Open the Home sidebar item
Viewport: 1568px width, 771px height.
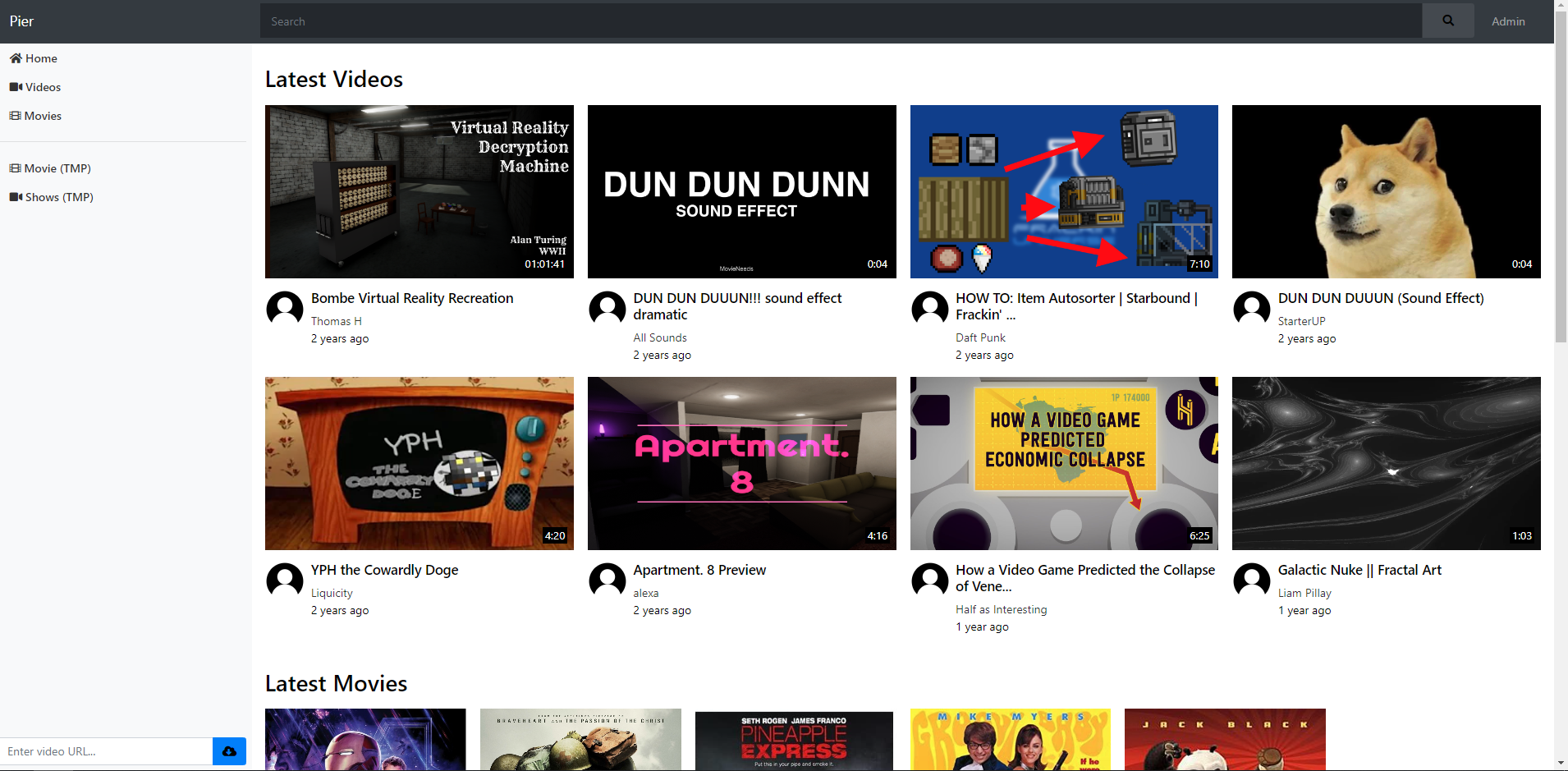pos(34,58)
